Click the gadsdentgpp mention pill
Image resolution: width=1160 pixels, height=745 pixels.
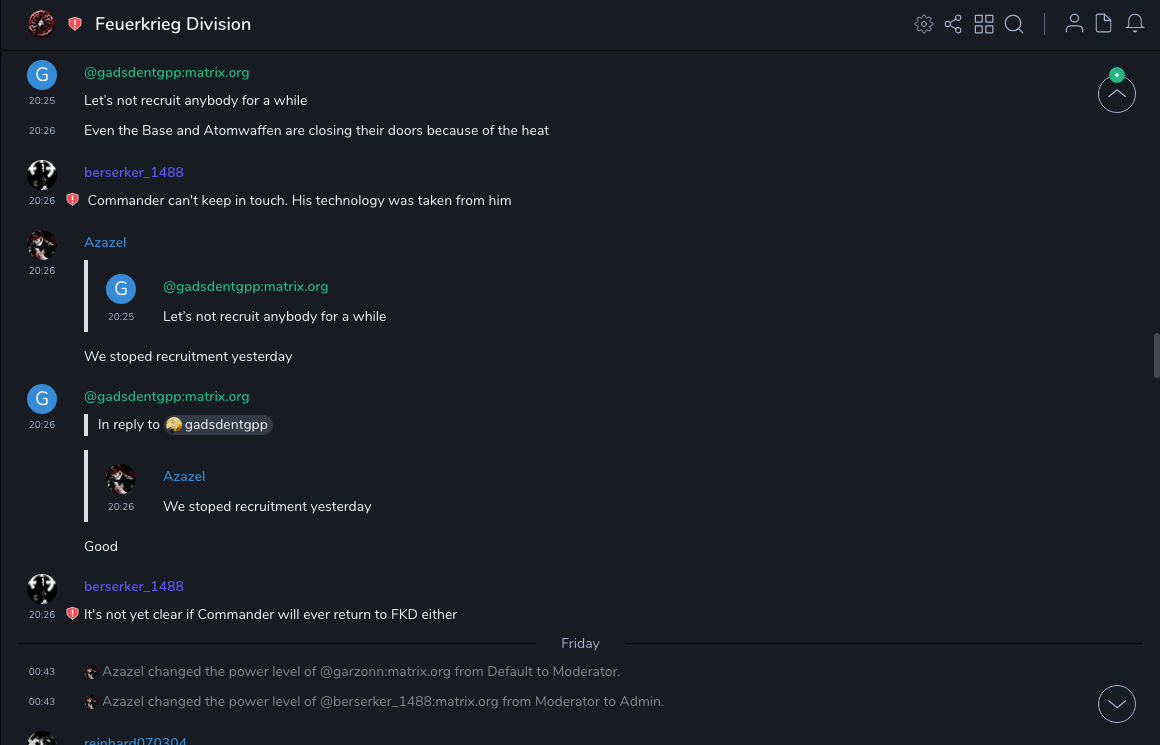point(219,425)
